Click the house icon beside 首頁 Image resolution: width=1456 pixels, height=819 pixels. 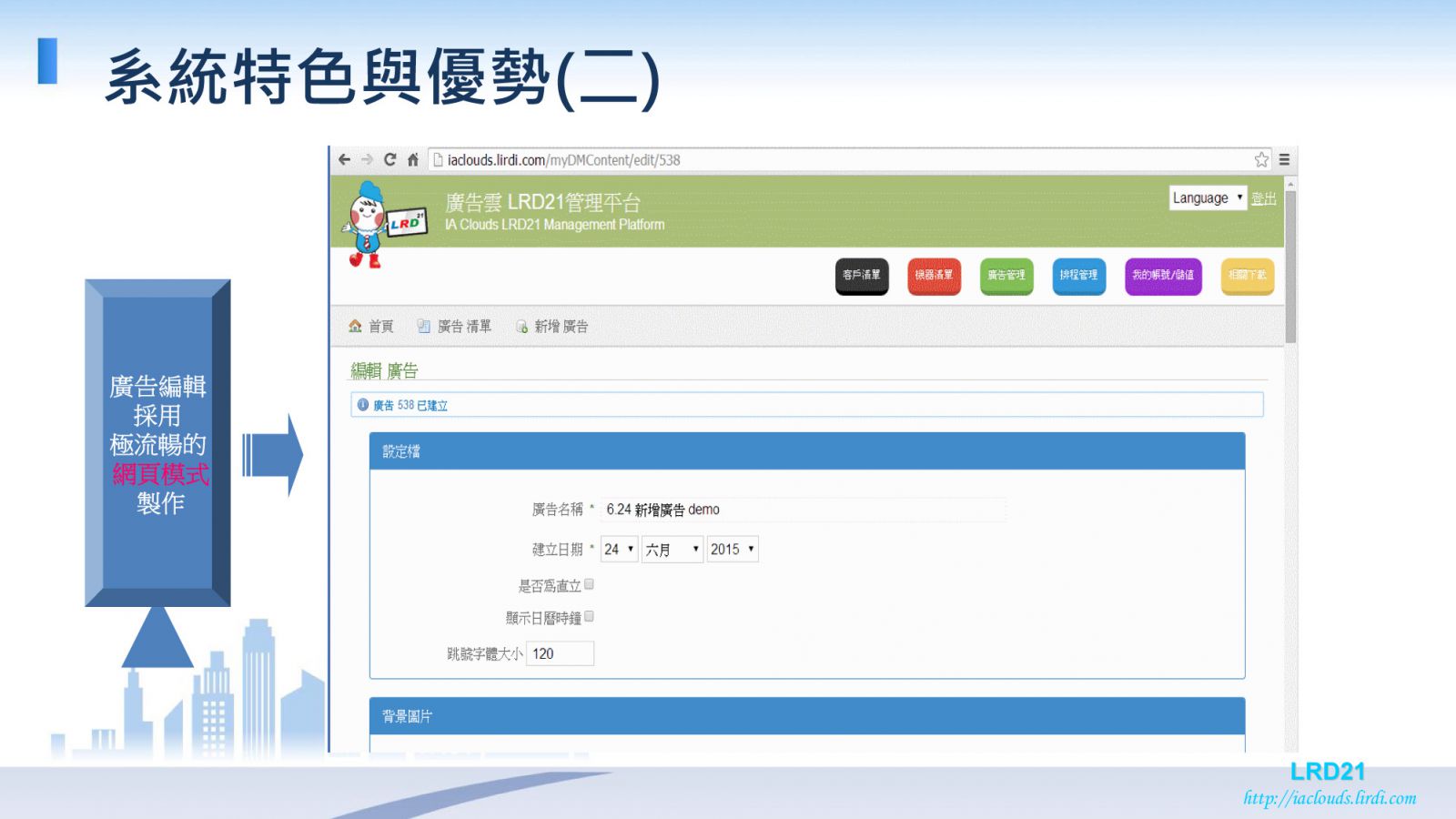pyautogui.click(x=355, y=326)
